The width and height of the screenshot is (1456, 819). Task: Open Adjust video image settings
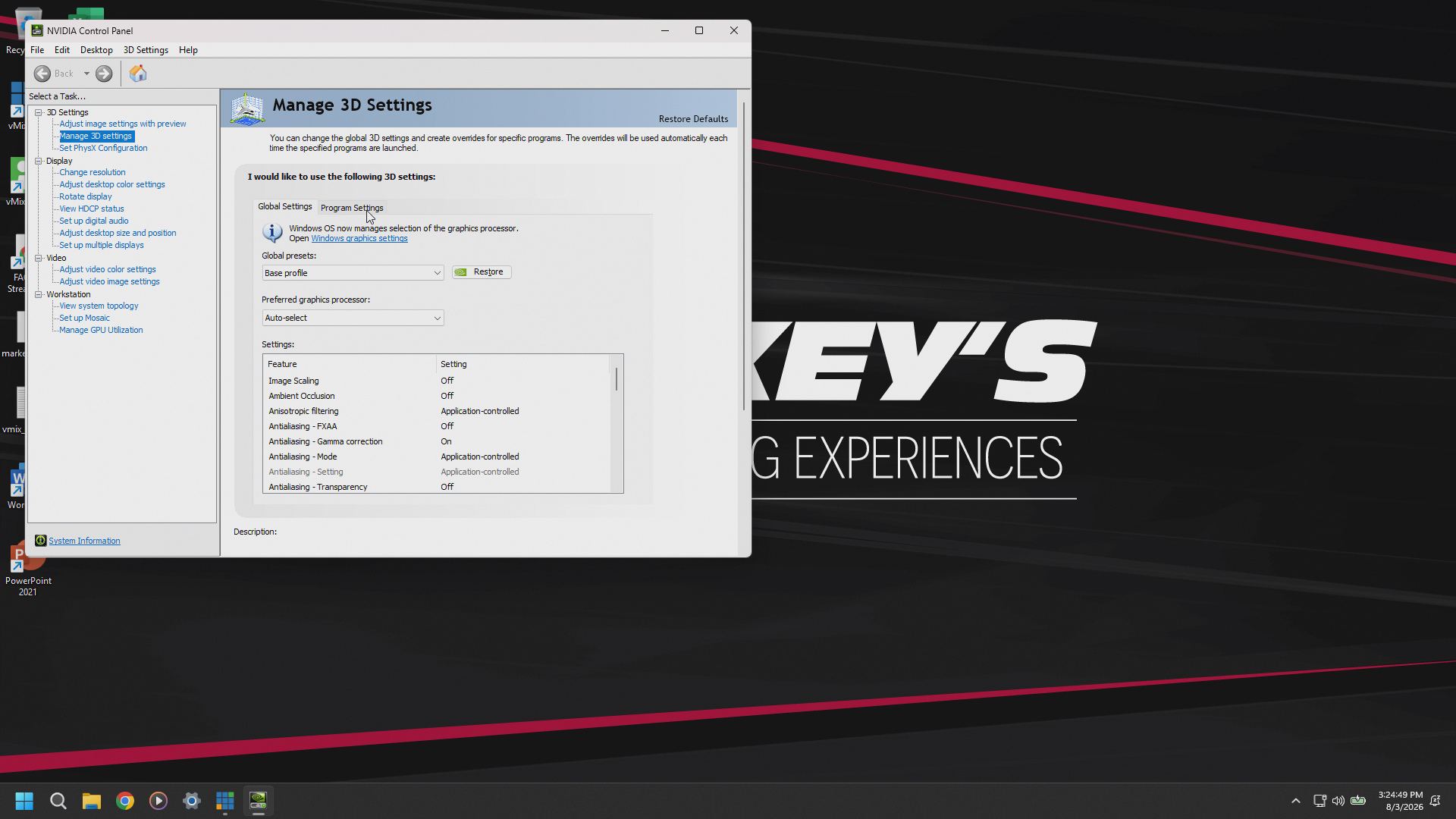110,281
